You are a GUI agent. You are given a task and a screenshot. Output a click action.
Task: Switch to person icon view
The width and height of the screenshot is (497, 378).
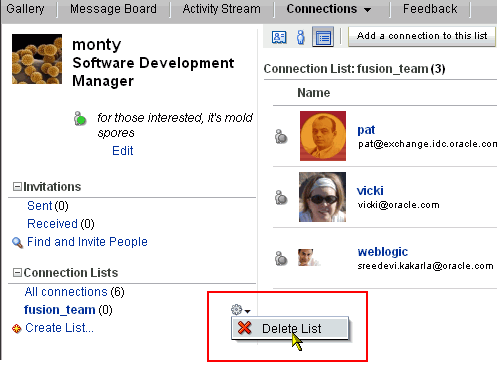301,37
